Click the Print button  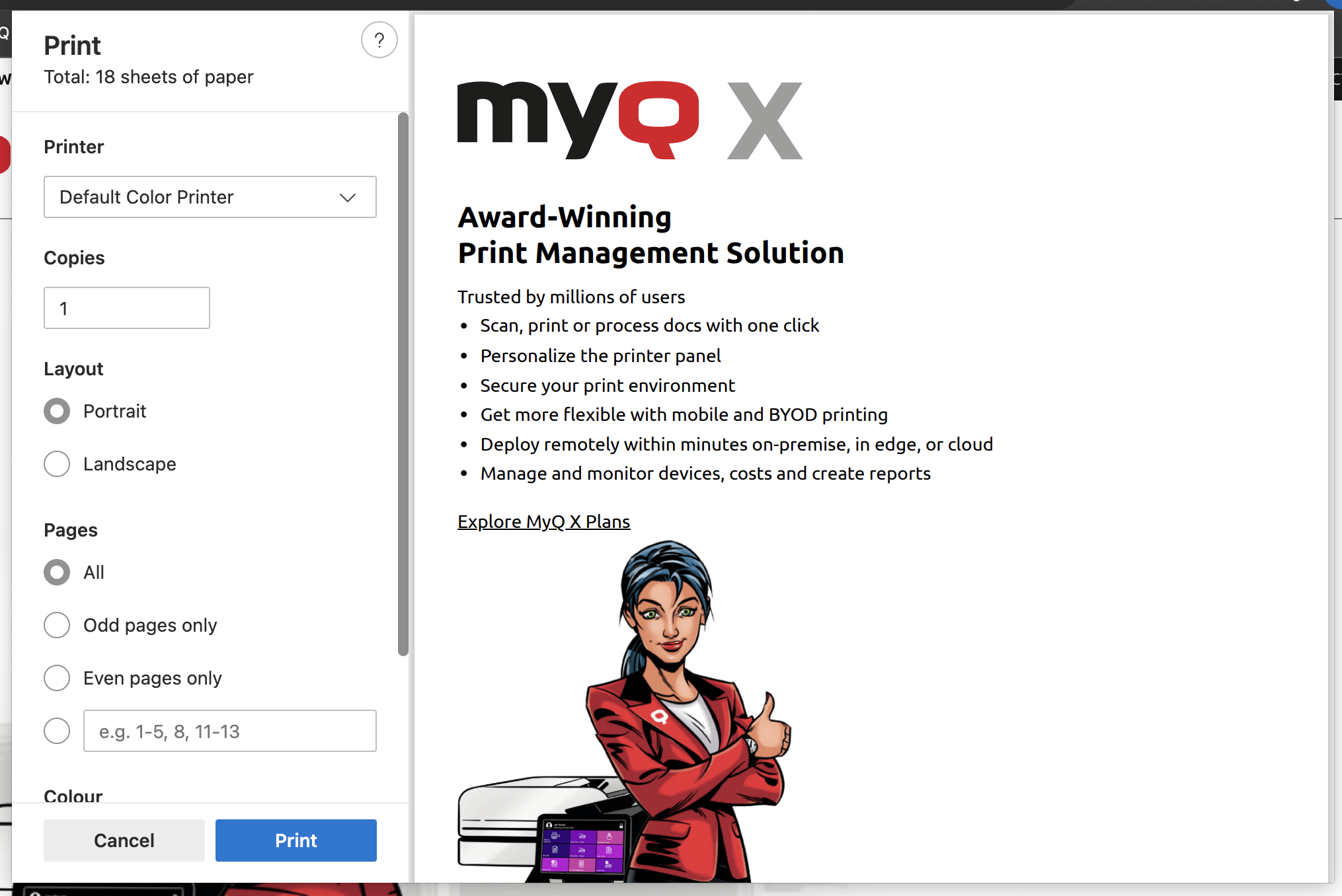click(296, 840)
